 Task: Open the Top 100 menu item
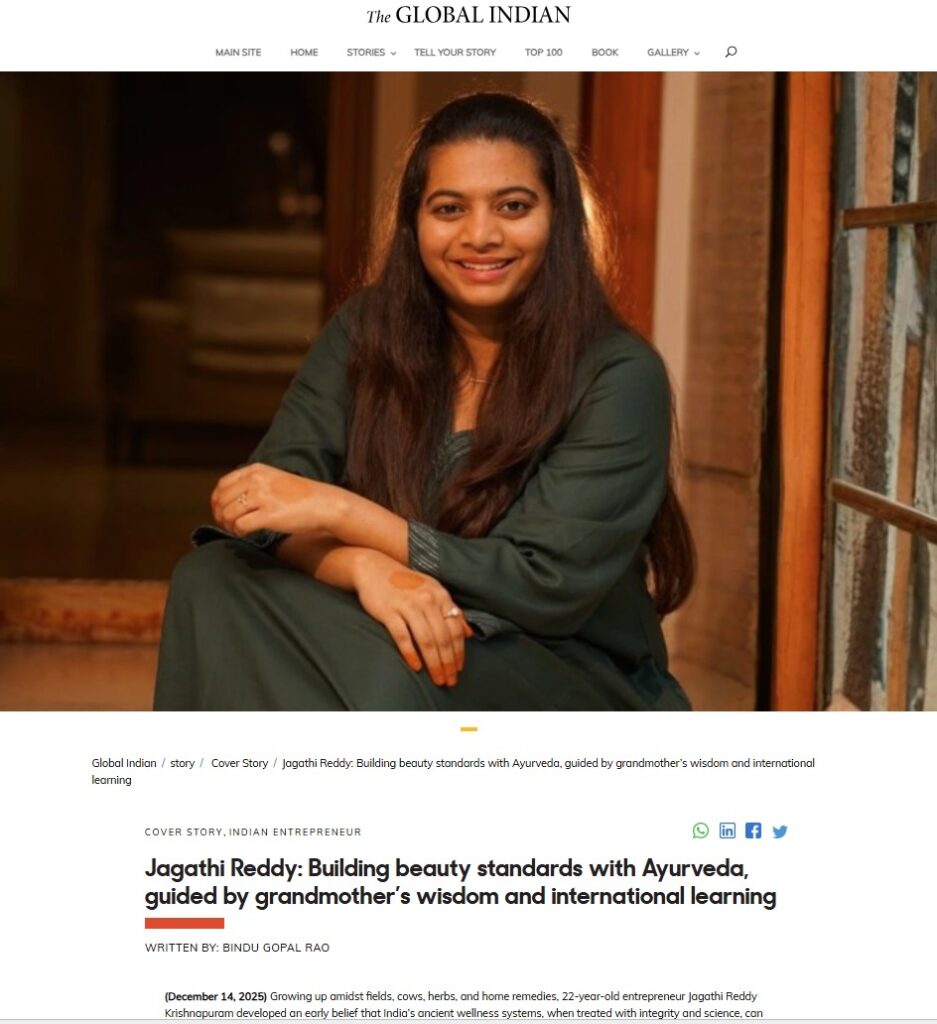(x=543, y=52)
